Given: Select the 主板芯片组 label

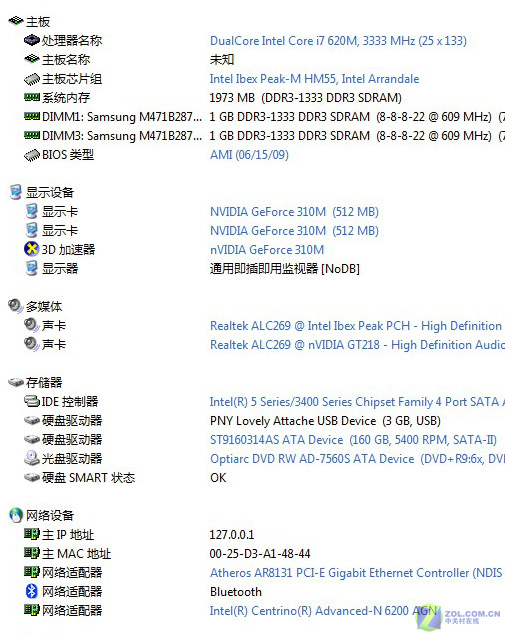Looking at the screenshot, I should (72, 79).
